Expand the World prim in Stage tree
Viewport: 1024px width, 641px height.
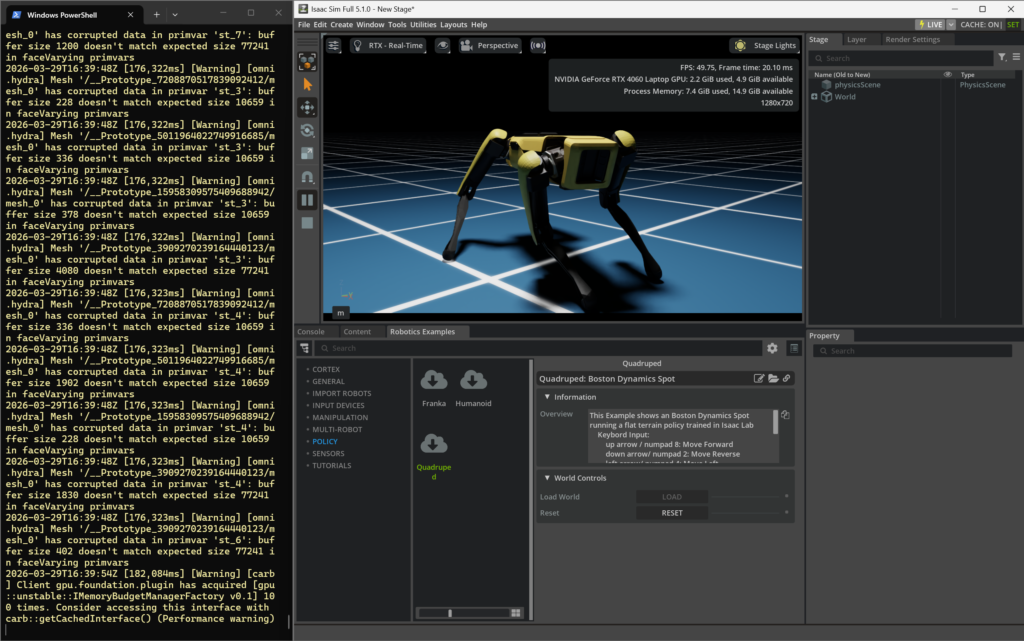coord(815,97)
